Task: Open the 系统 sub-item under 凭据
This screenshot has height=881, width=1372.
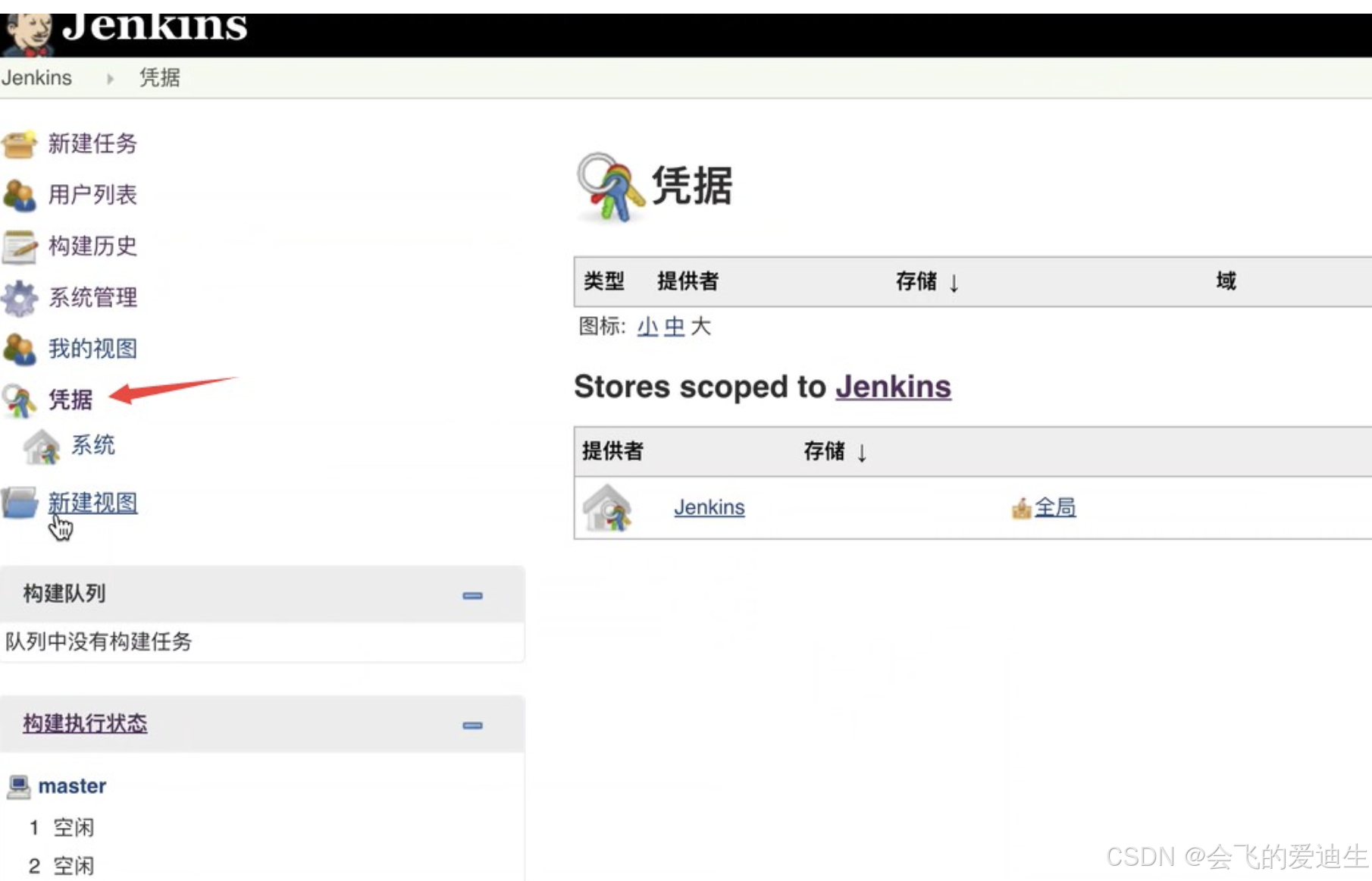Action: pyautogui.click(x=92, y=444)
